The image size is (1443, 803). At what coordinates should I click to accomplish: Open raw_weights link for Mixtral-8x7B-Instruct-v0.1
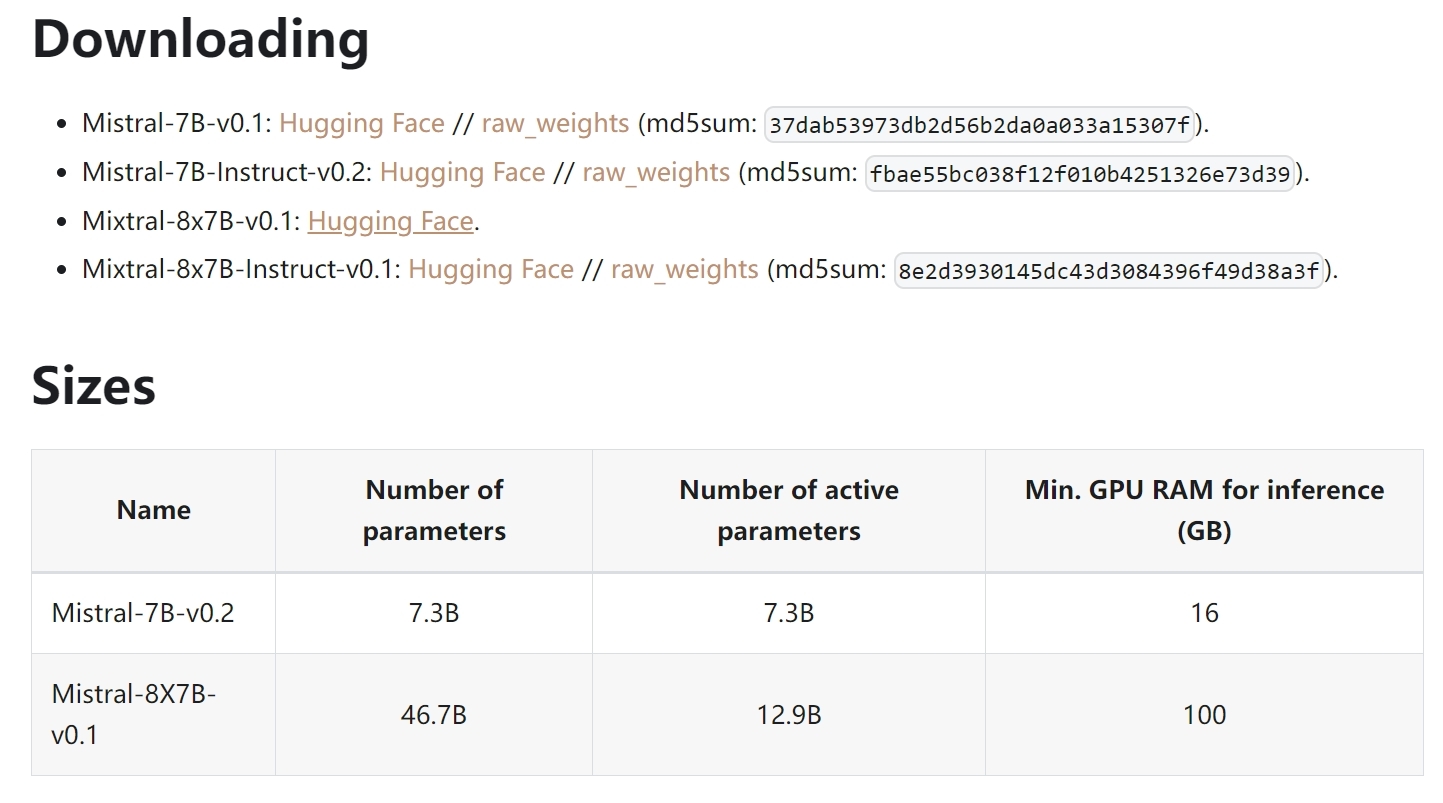[685, 269]
